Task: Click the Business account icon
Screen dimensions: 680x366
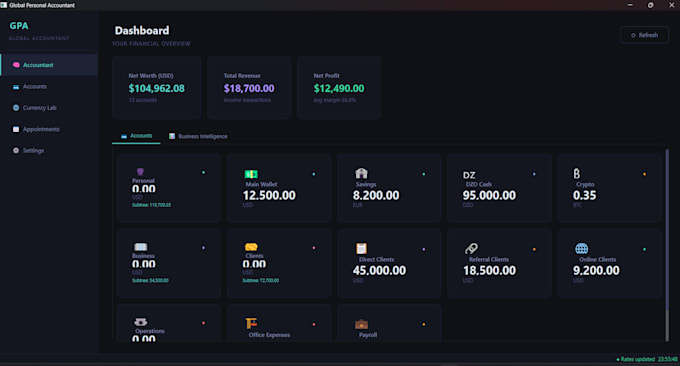Action: [x=141, y=247]
